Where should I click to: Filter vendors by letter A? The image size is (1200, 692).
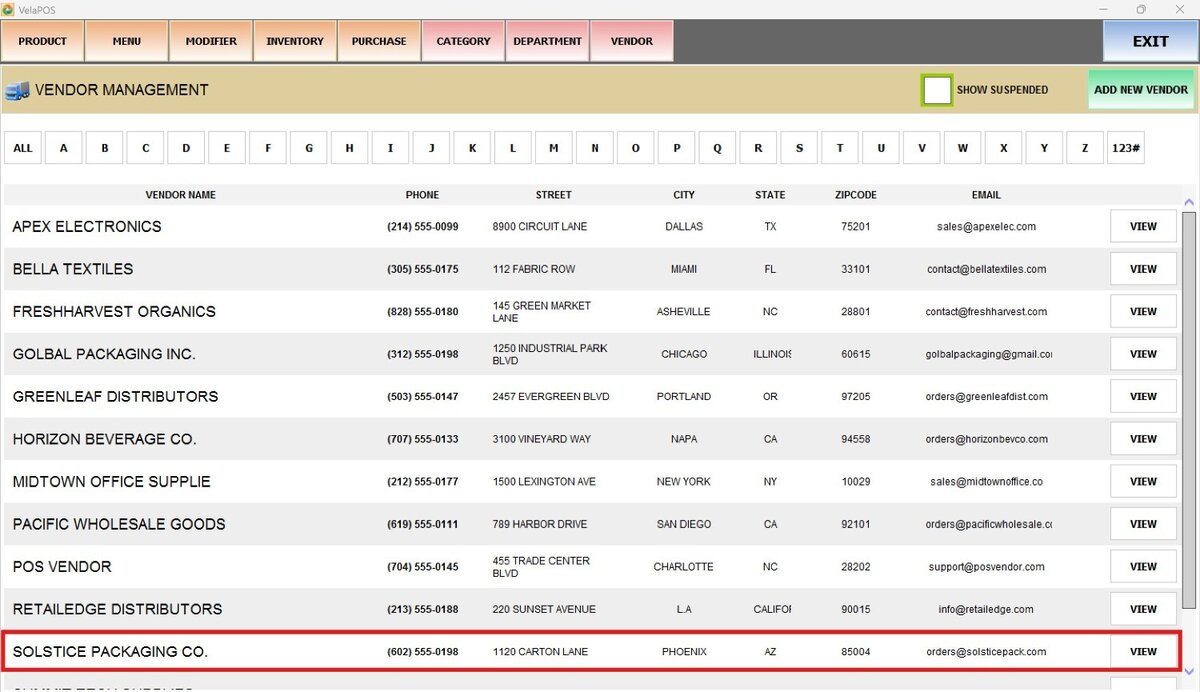(x=64, y=148)
